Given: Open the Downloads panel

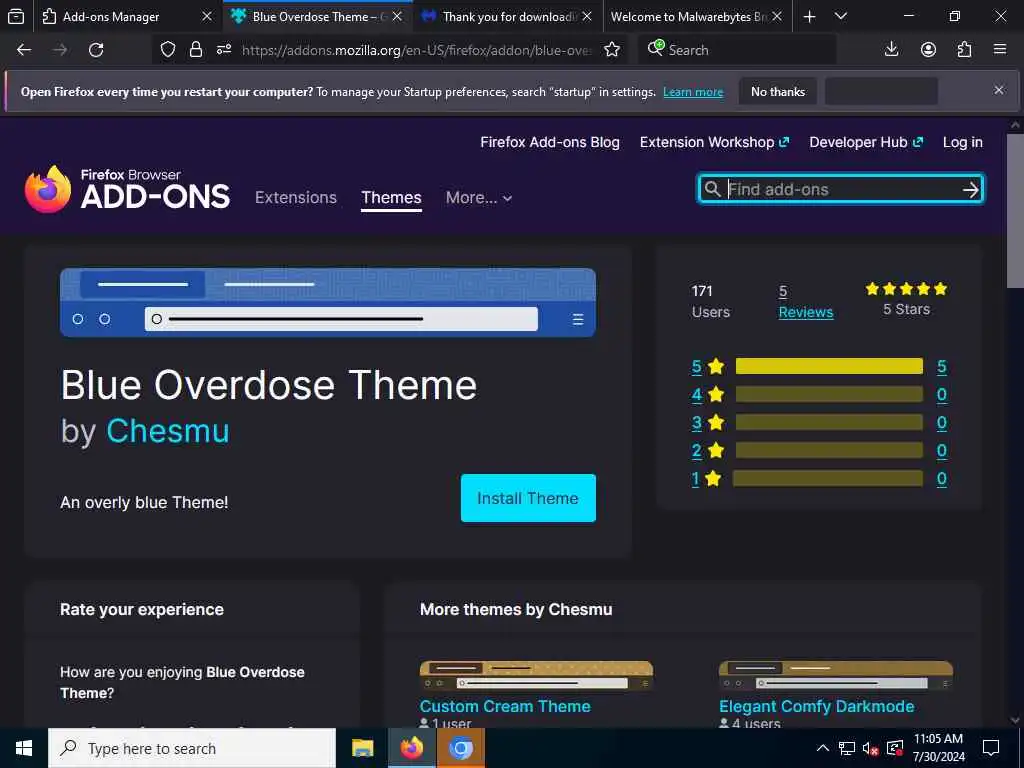Looking at the screenshot, I should coord(891,50).
